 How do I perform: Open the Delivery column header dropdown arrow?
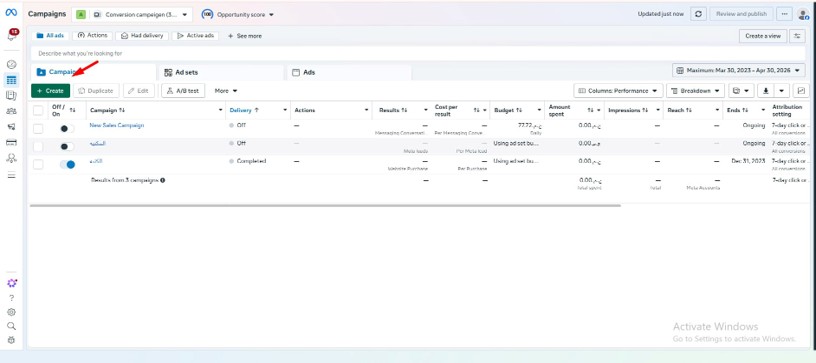(x=285, y=110)
